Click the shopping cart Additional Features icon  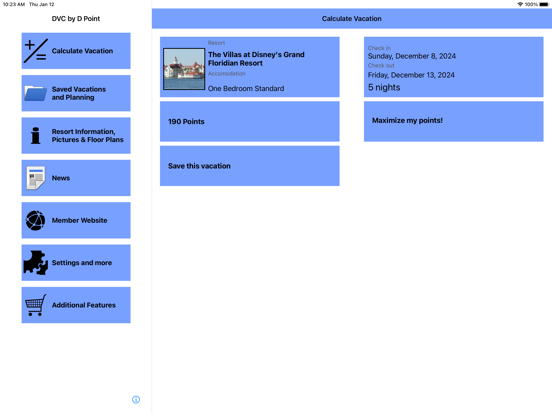pyautogui.click(x=36, y=305)
